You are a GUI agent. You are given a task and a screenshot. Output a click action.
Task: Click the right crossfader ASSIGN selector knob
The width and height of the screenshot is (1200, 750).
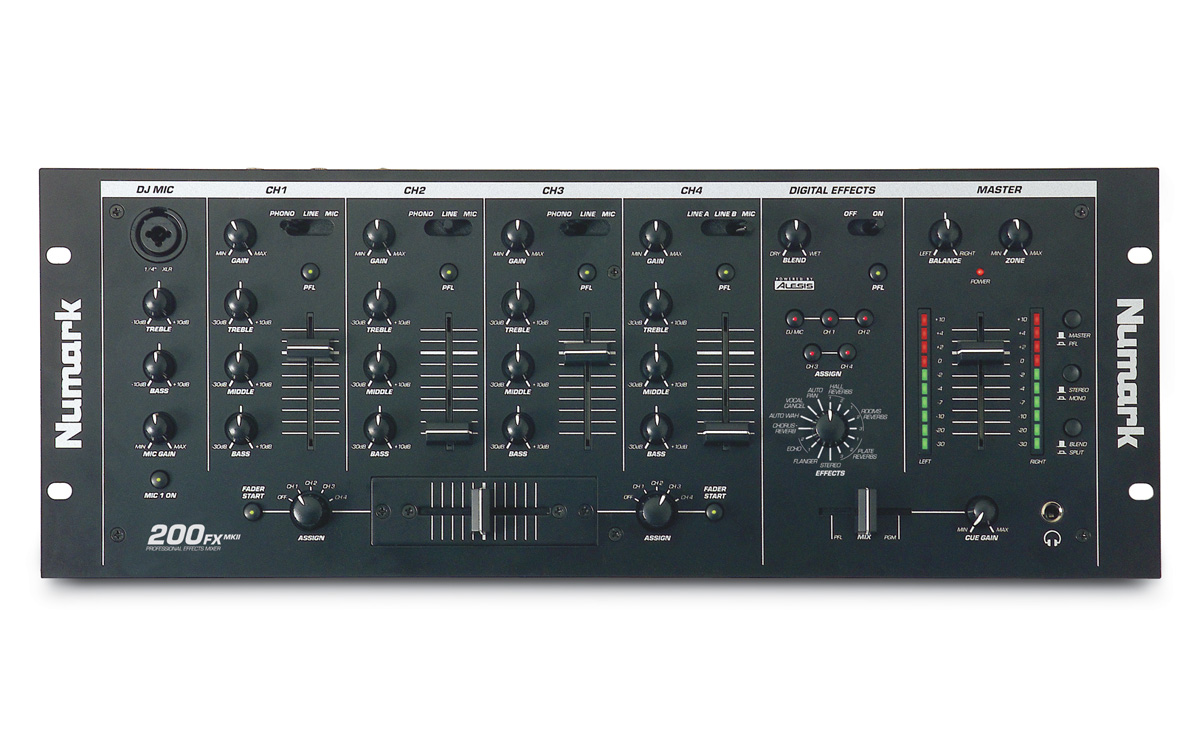click(x=656, y=512)
